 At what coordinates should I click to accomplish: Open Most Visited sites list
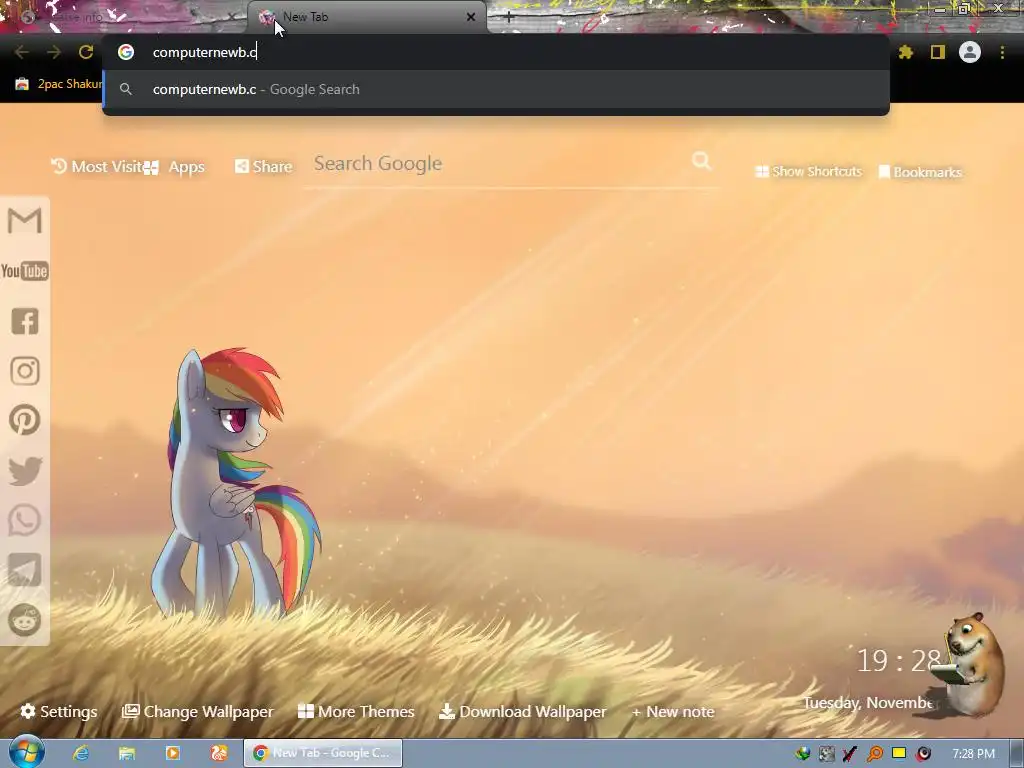point(96,167)
